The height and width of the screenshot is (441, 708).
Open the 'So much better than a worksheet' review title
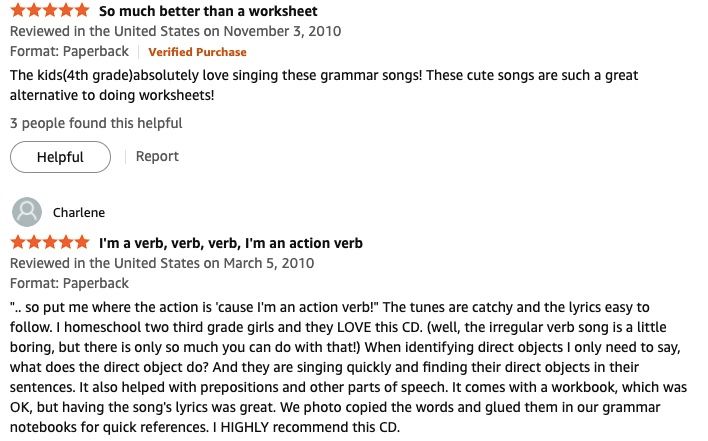click(208, 12)
